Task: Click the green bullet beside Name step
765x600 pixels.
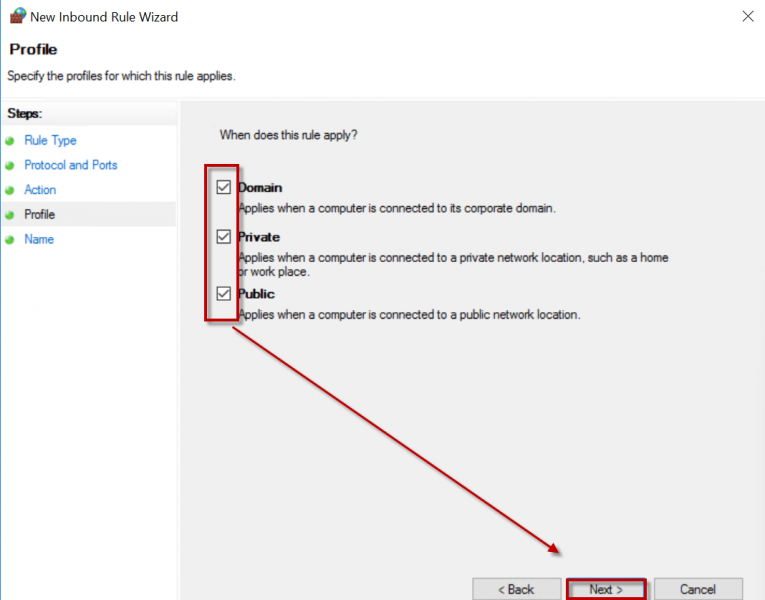Action: (10, 240)
